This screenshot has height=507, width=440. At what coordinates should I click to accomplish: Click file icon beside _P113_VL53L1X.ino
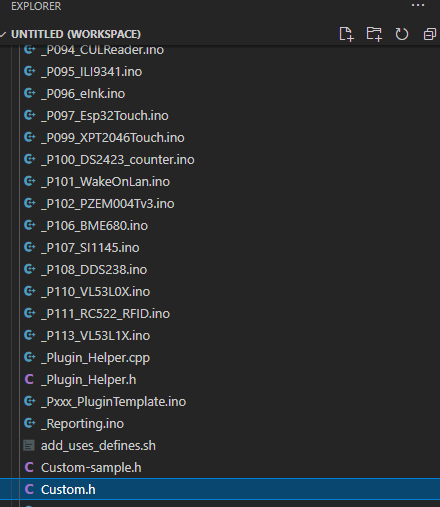(x=29, y=335)
